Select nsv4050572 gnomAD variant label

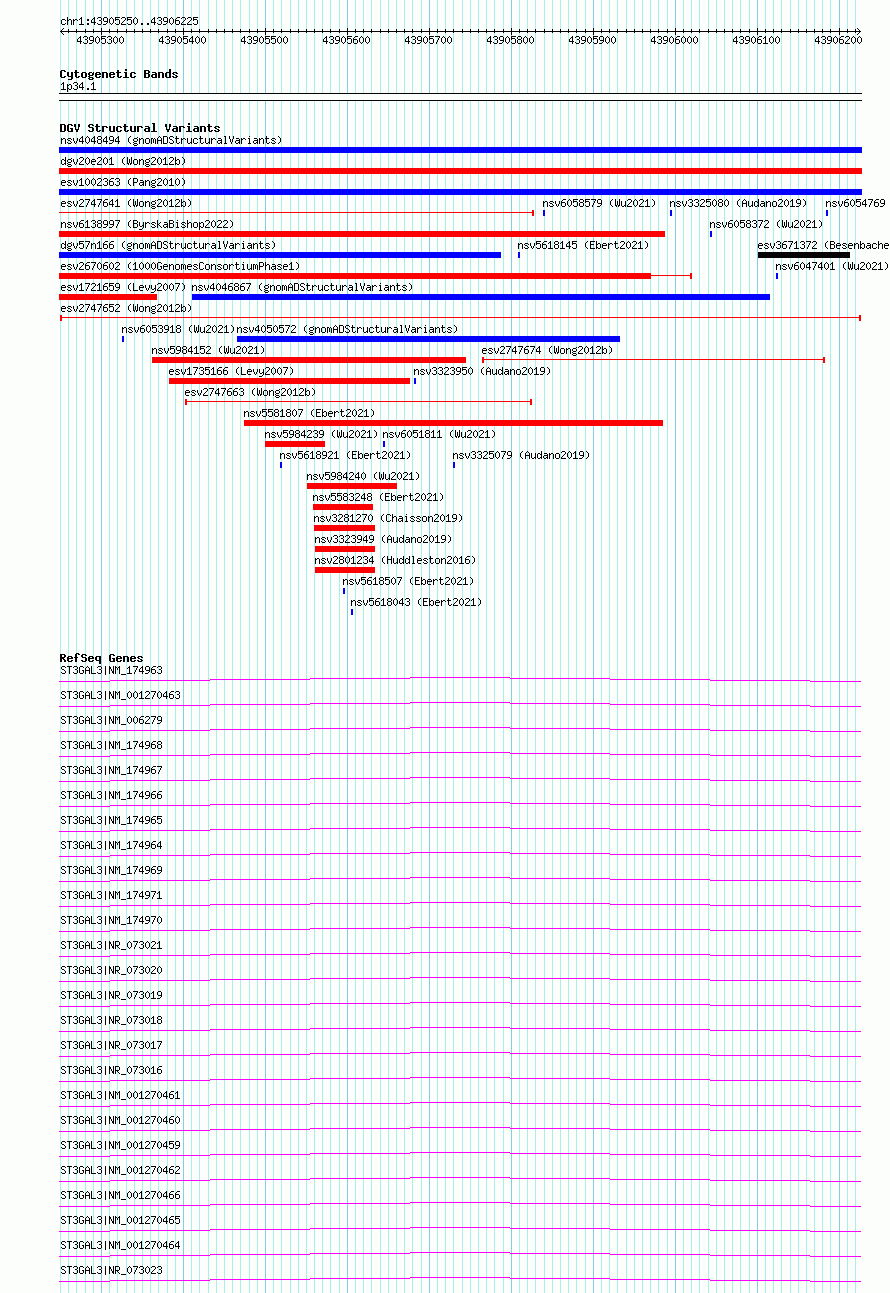[347, 329]
